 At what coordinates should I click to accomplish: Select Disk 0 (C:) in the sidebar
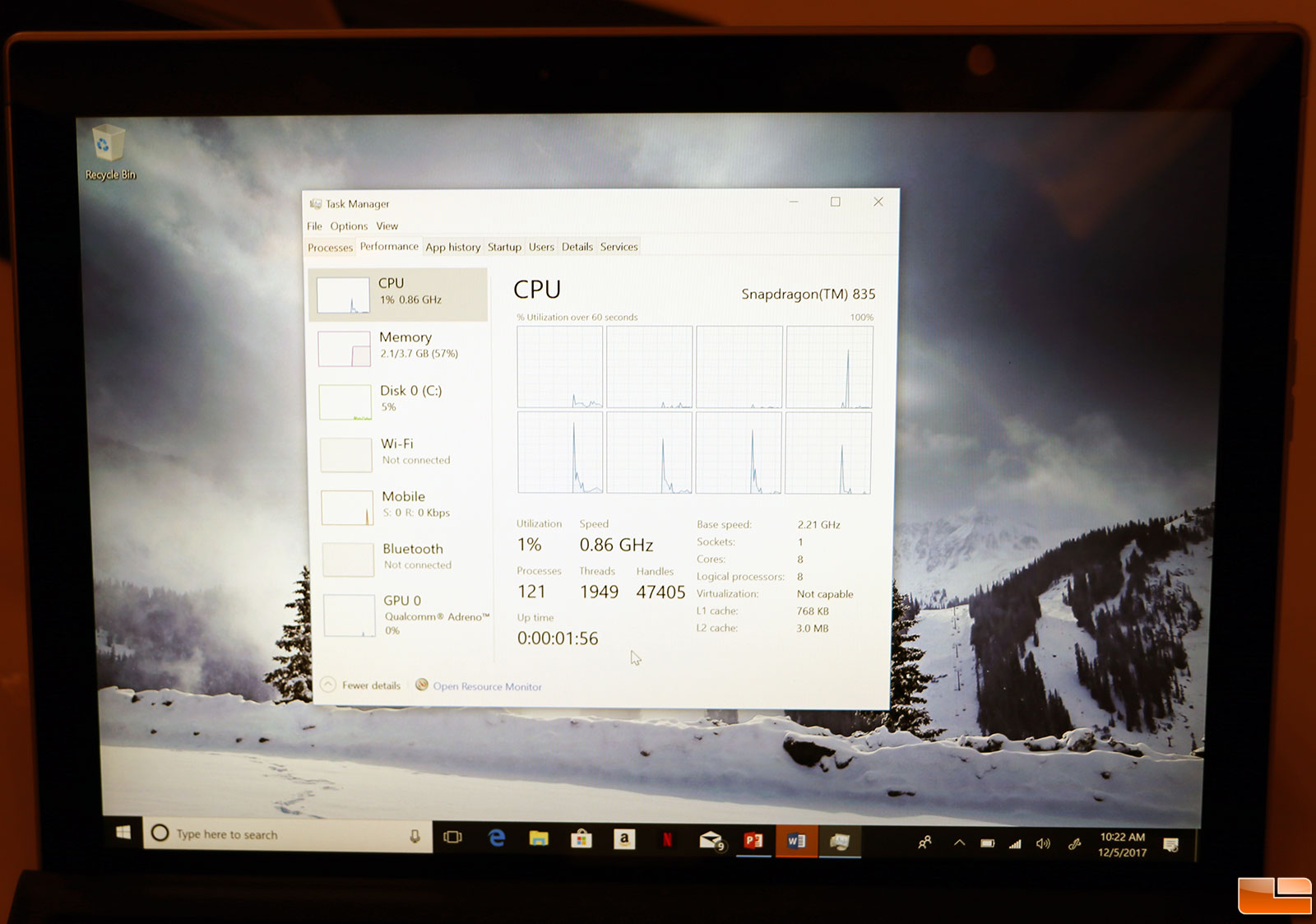click(x=401, y=400)
